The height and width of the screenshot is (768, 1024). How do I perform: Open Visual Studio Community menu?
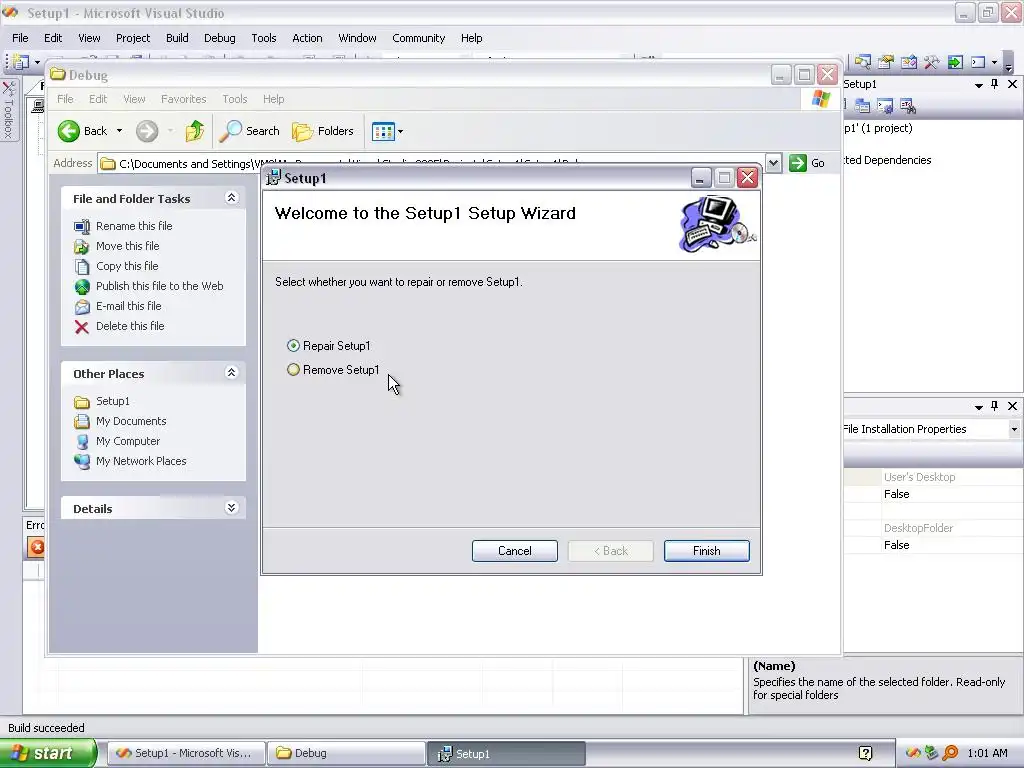coord(419,38)
